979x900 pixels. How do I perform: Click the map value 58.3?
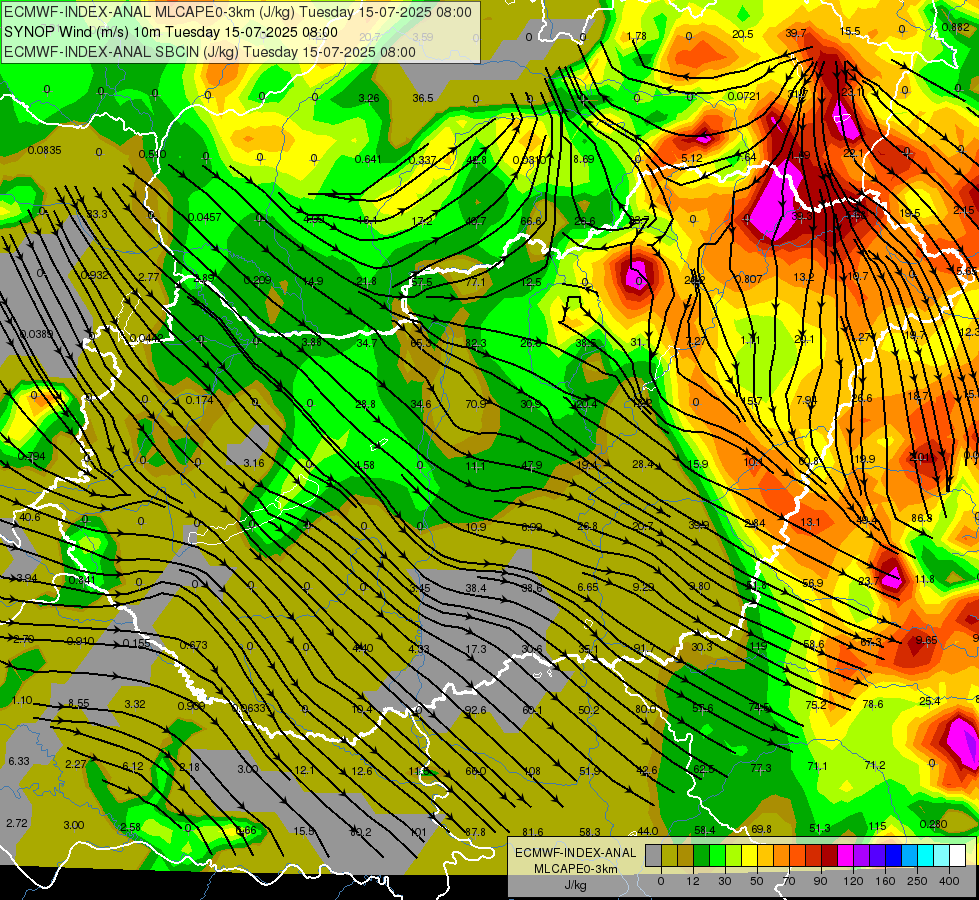point(590,832)
